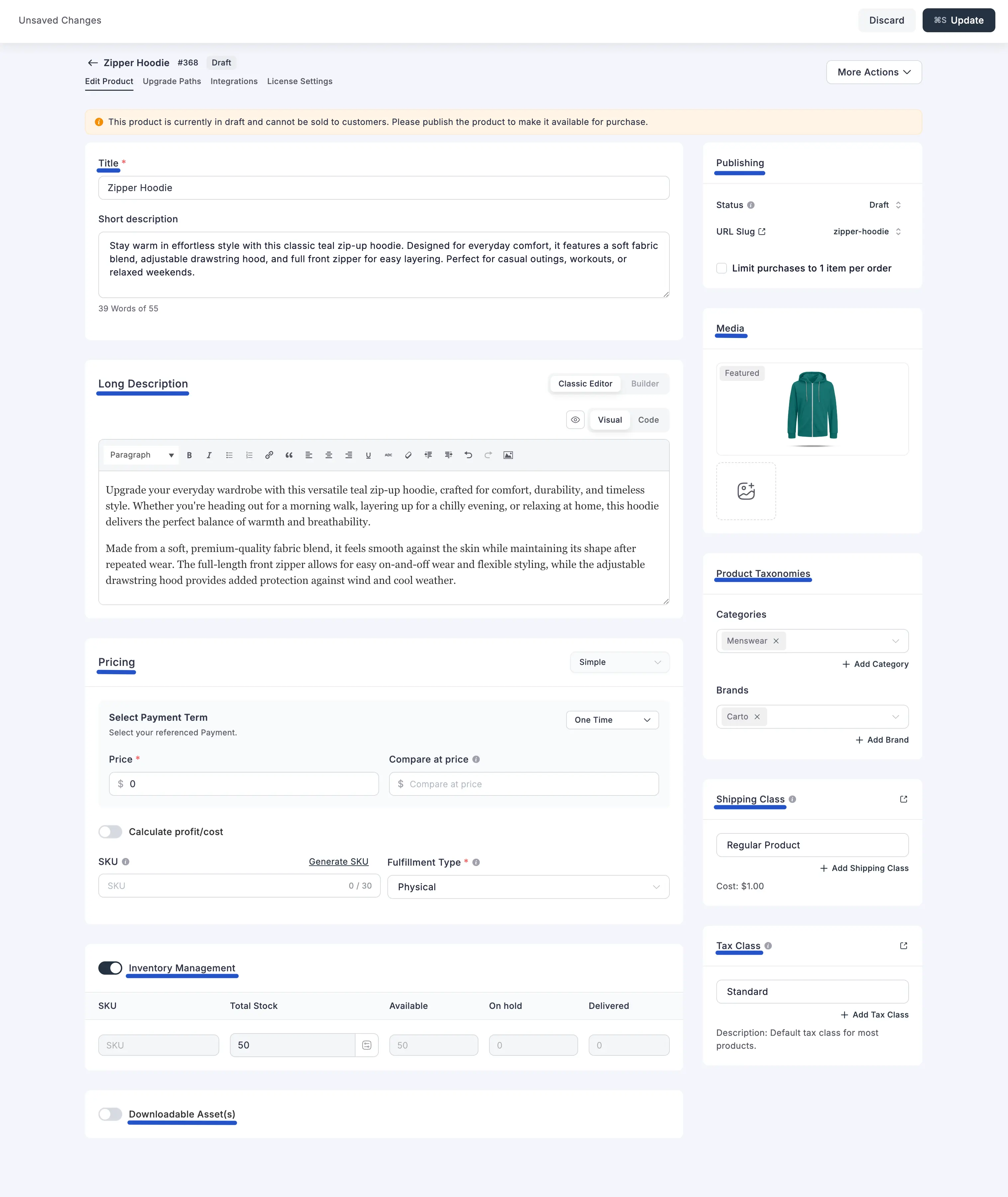This screenshot has height=1197, width=1008.
Task: Toggle italic text in the editor toolbar
Action: [209, 455]
